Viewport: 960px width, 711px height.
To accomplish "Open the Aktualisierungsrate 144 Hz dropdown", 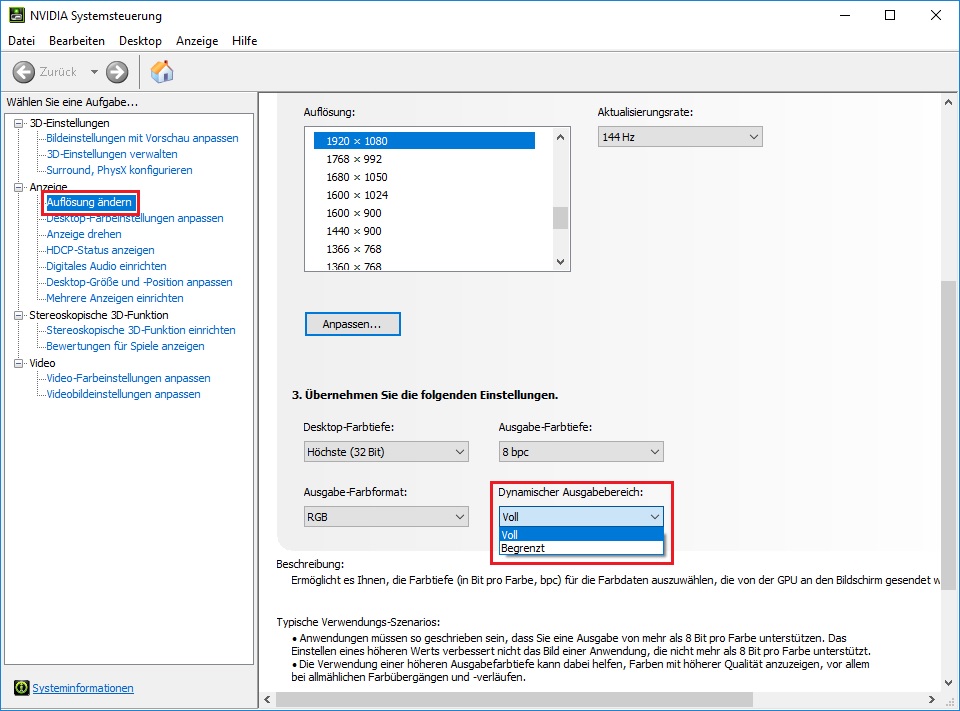I will (680, 137).
